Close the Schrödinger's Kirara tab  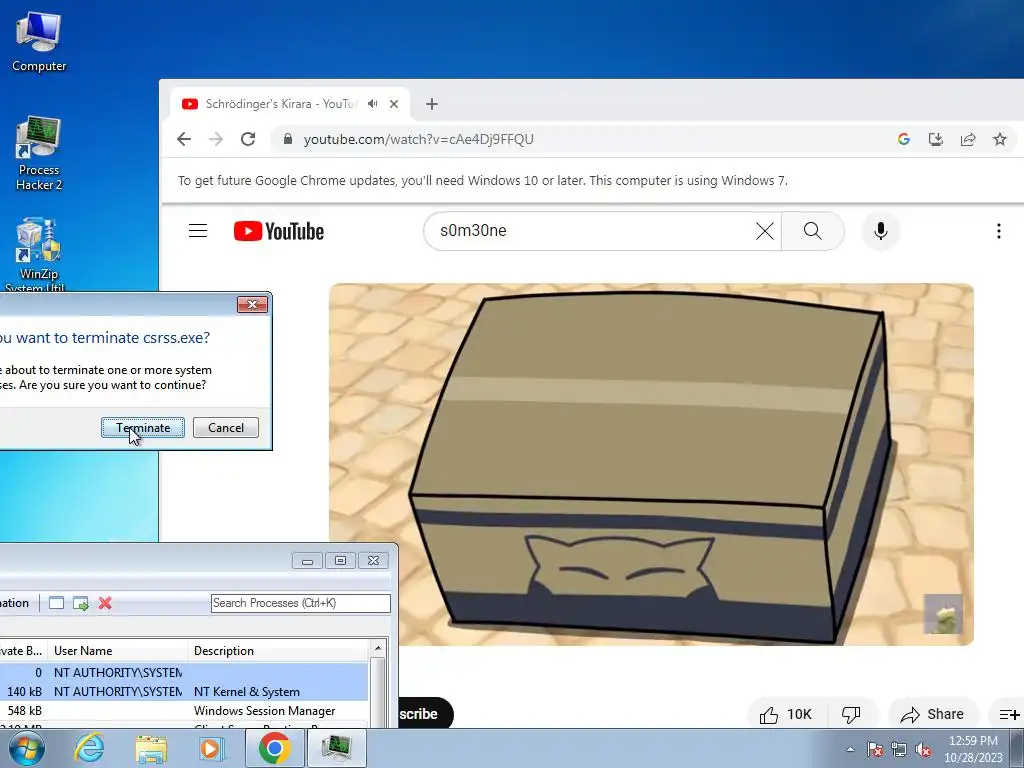coord(394,104)
